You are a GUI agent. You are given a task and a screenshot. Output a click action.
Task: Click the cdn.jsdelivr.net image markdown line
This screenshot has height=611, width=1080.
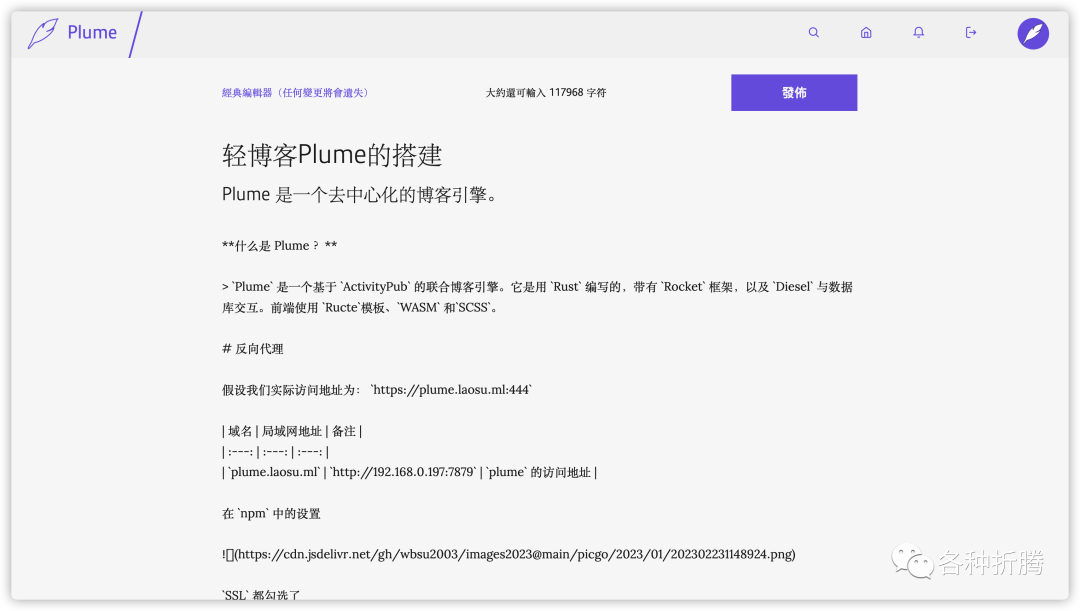(x=508, y=554)
